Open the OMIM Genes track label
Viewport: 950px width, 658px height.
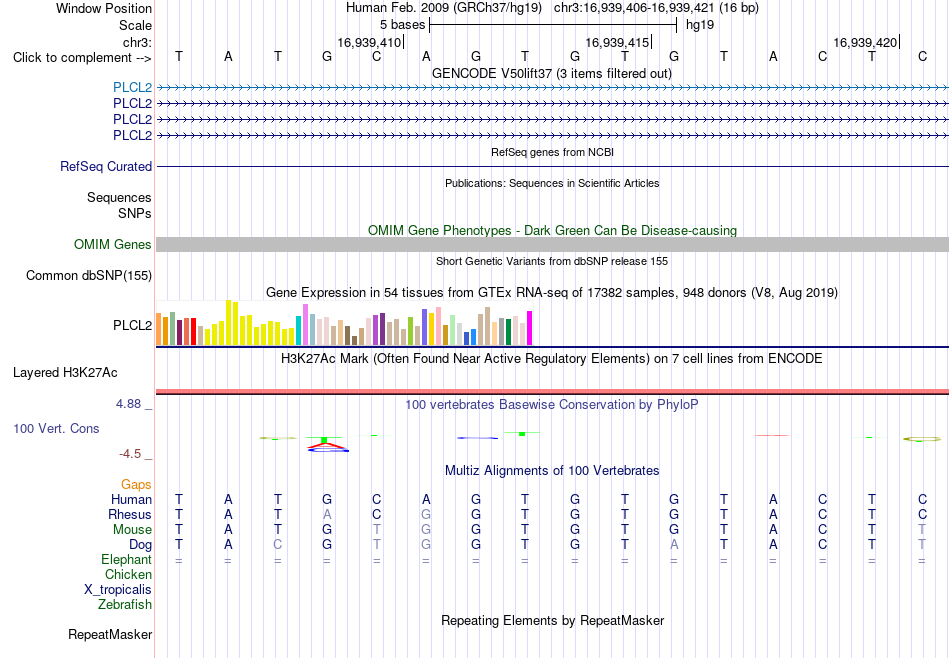coord(112,244)
